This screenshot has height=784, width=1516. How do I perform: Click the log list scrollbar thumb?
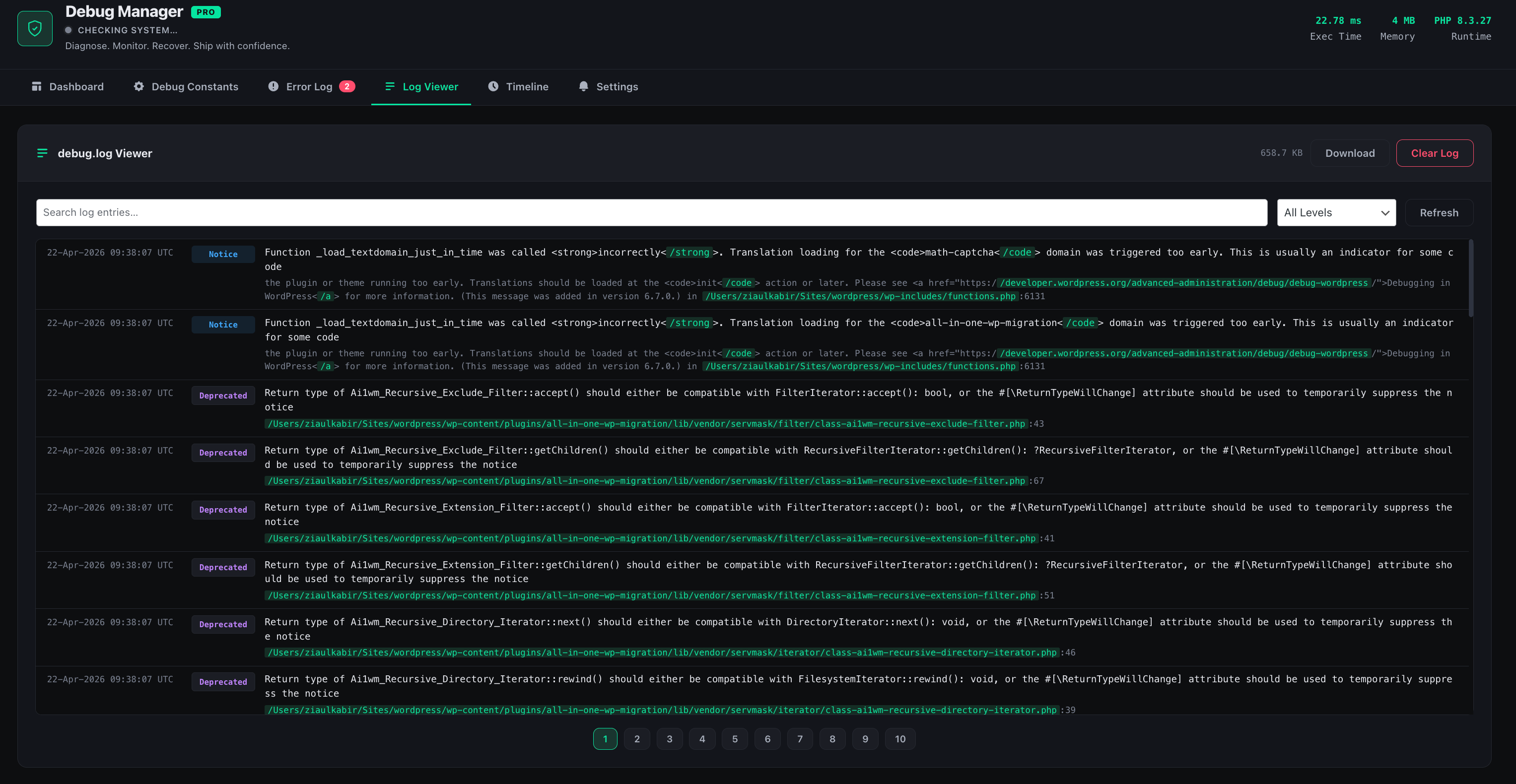tap(1471, 278)
